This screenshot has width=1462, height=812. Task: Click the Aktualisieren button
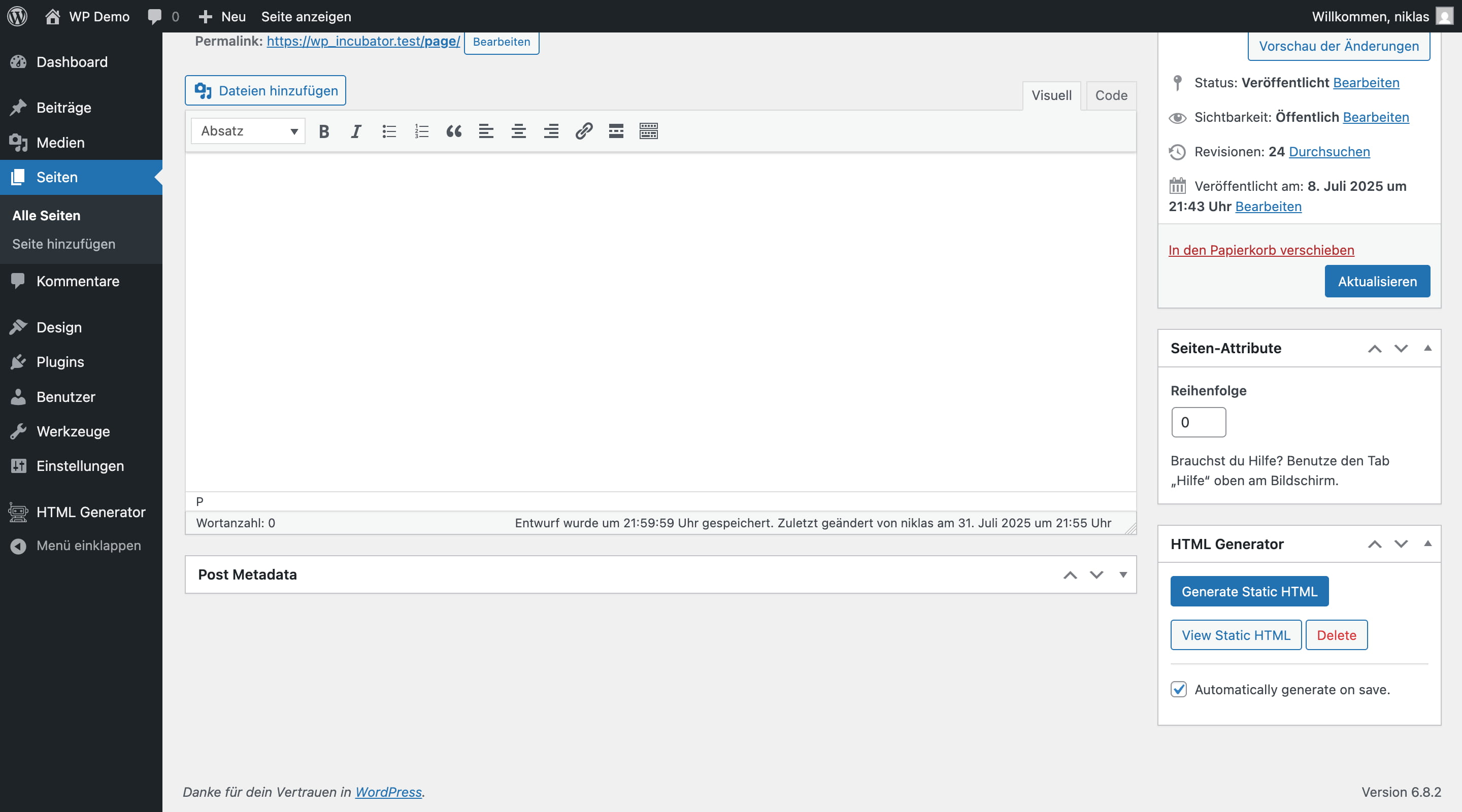coord(1377,282)
